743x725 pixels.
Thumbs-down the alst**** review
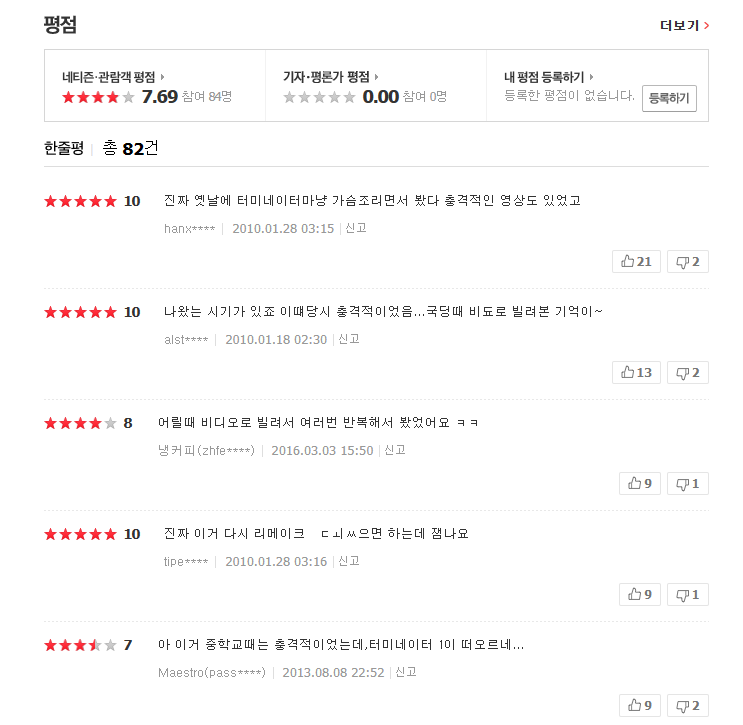tap(688, 372)
